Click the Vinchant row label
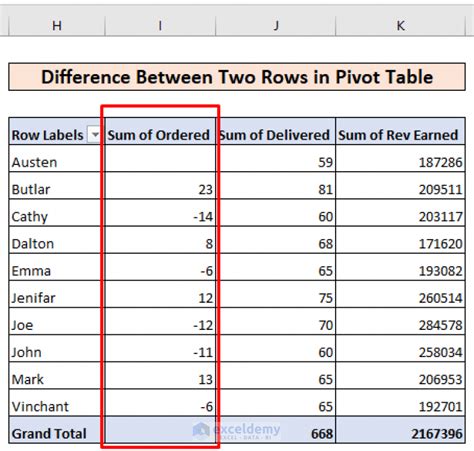This screenshot has height=451, width=474. pos(57,403)
